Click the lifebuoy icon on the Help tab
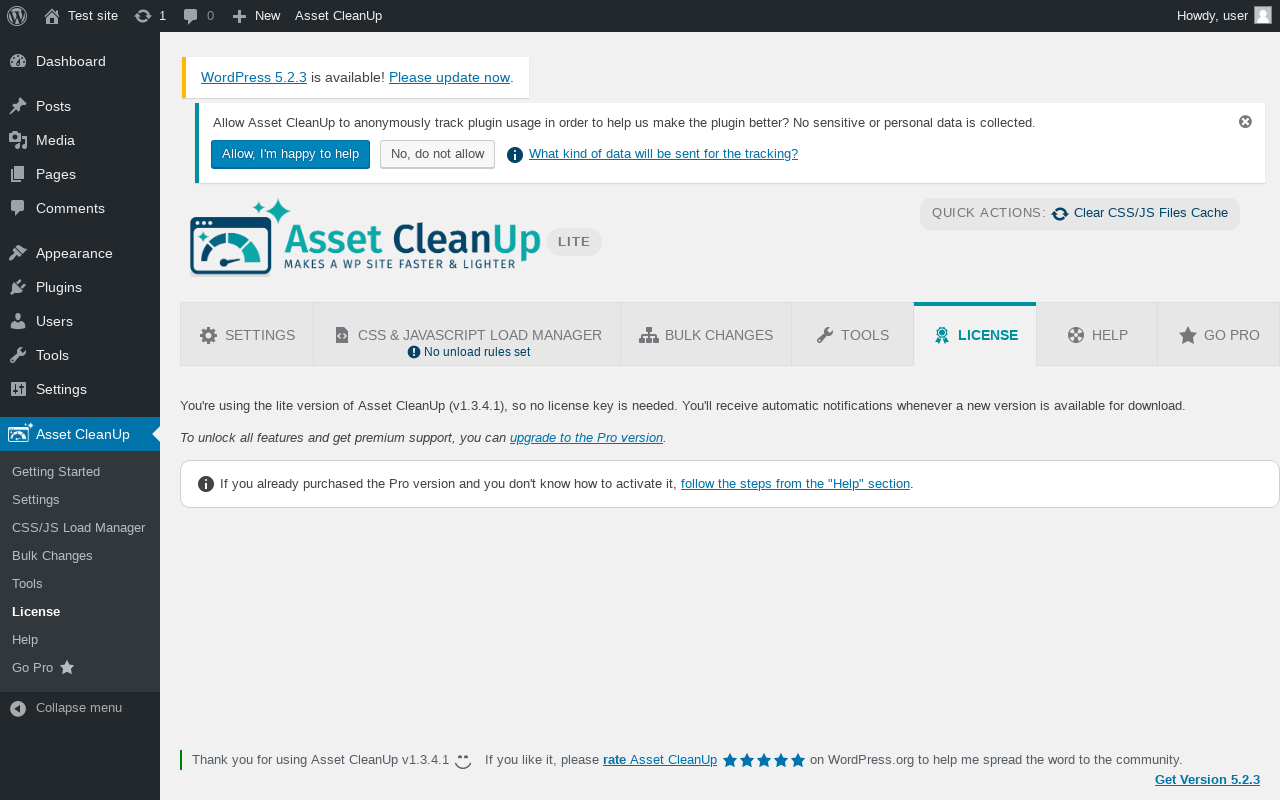 pyautogui.click(x=1076, y=335)
